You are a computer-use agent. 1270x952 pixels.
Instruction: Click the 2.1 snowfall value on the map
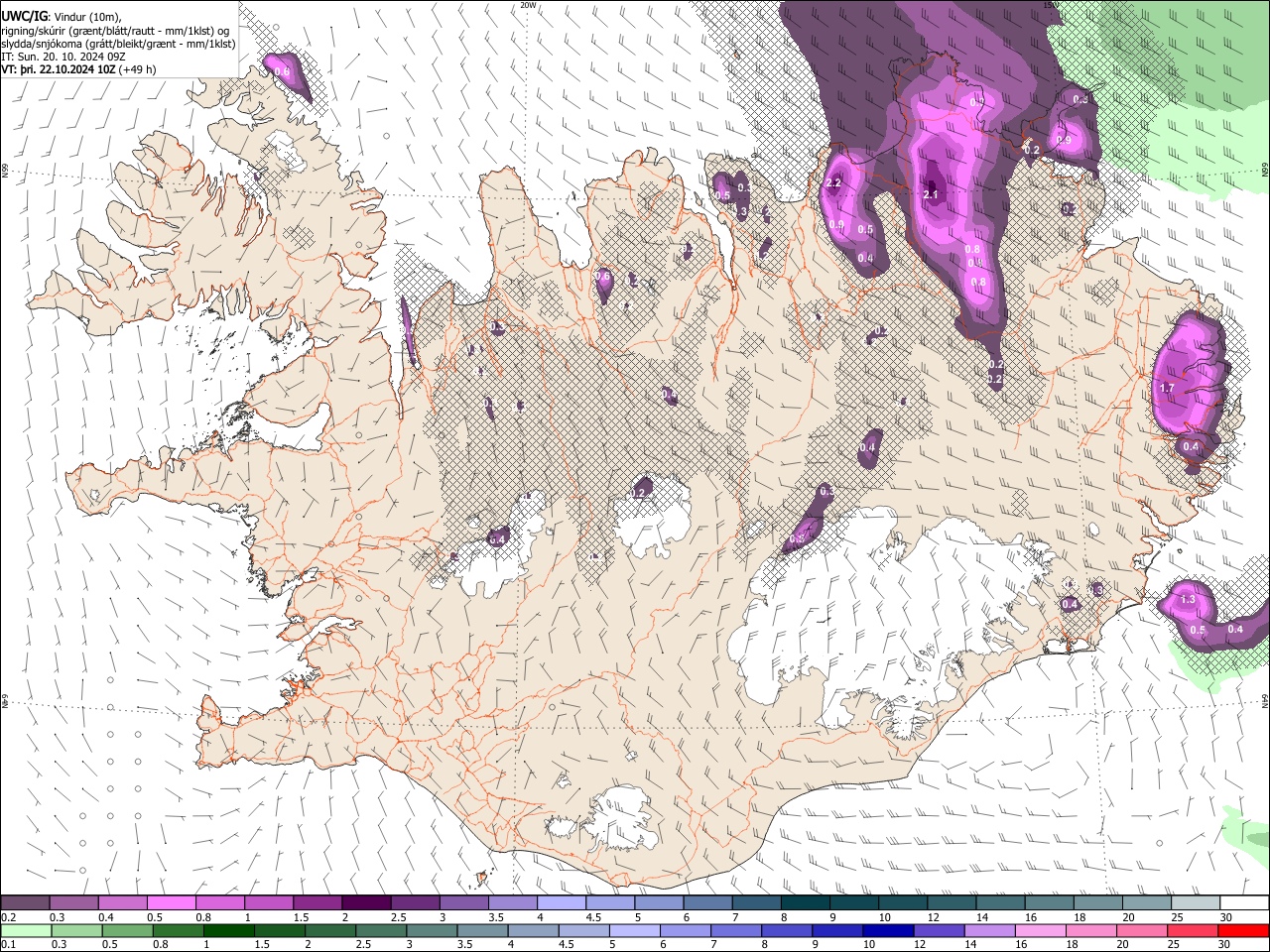931,194
